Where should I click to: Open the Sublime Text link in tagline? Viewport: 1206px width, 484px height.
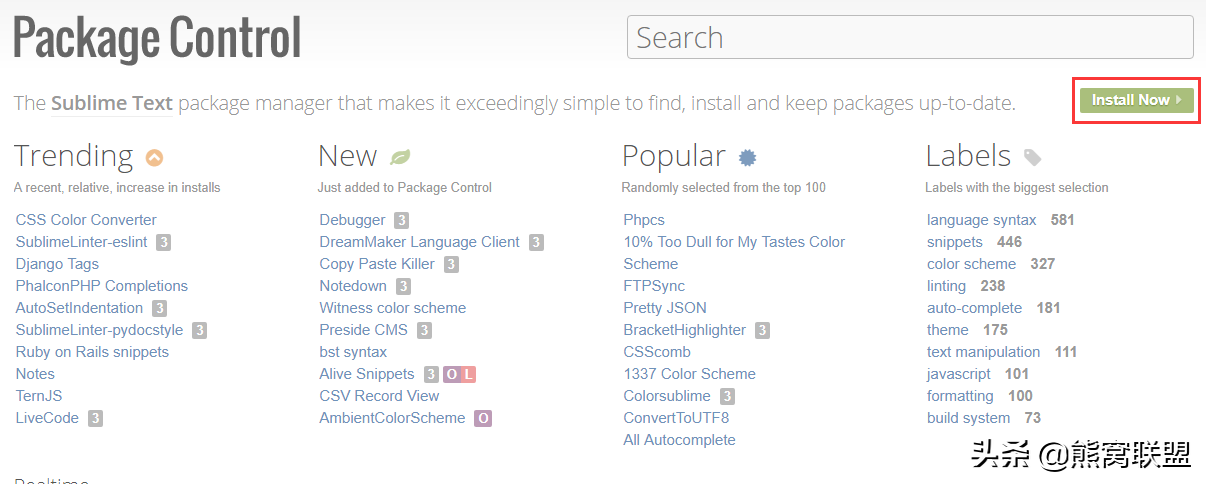(x=112, y=103)
